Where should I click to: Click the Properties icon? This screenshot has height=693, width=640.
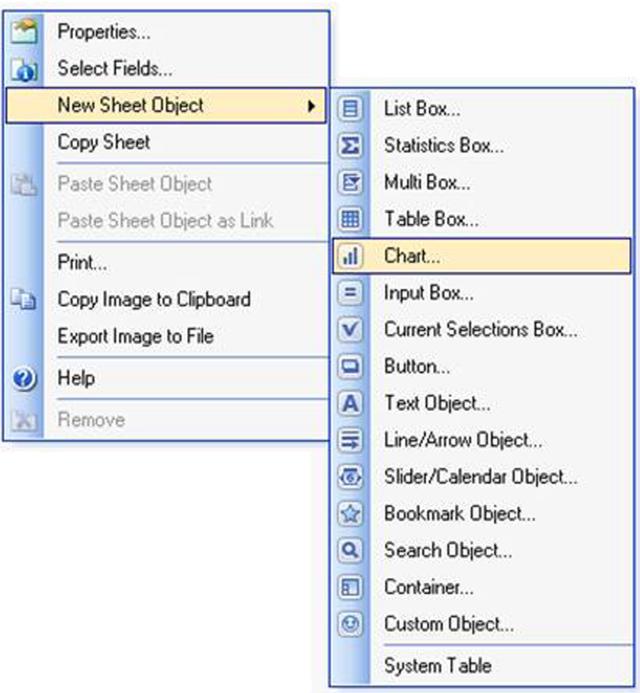coord(26,31)
